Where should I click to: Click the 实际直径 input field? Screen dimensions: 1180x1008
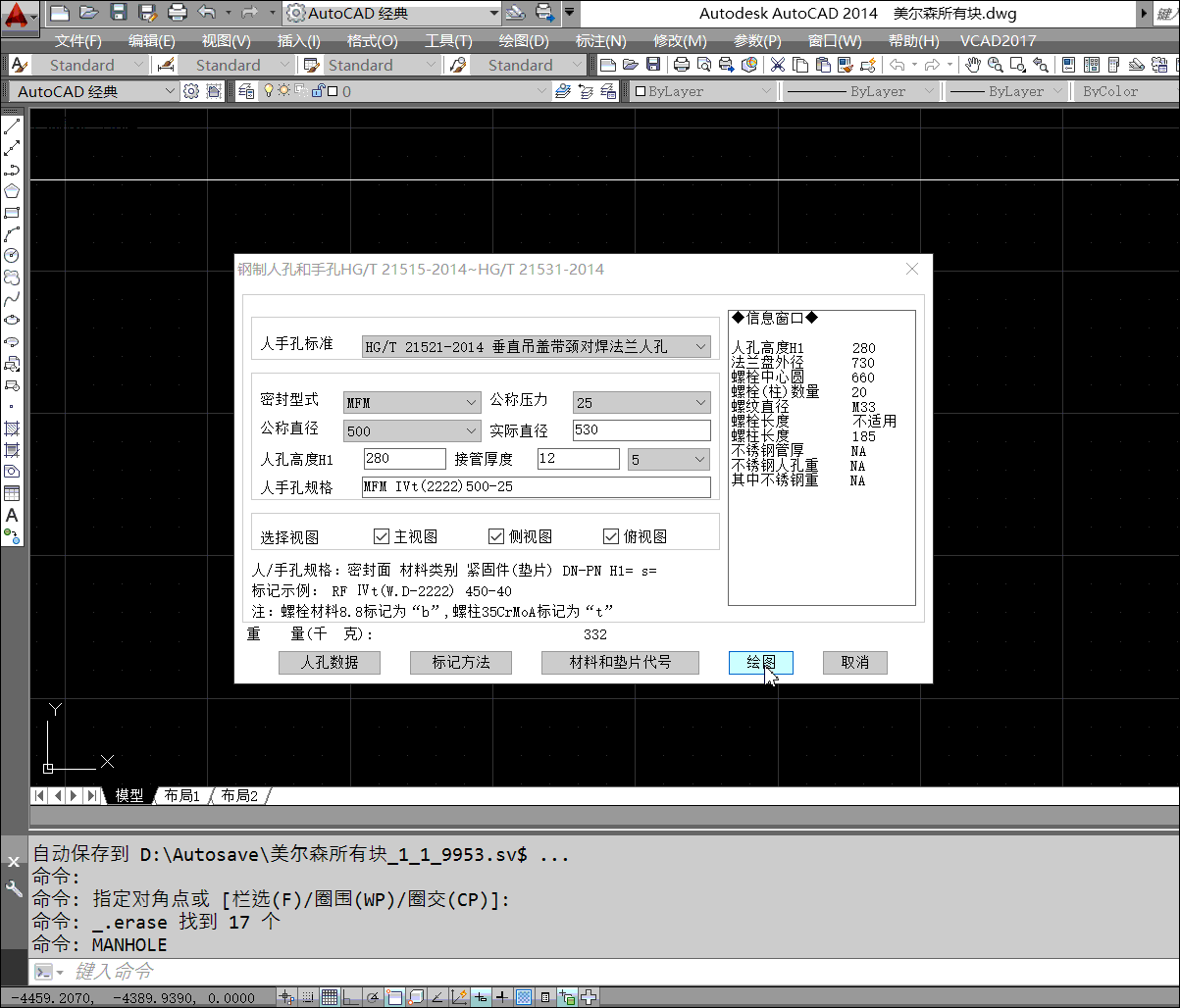tap(641, 430)
